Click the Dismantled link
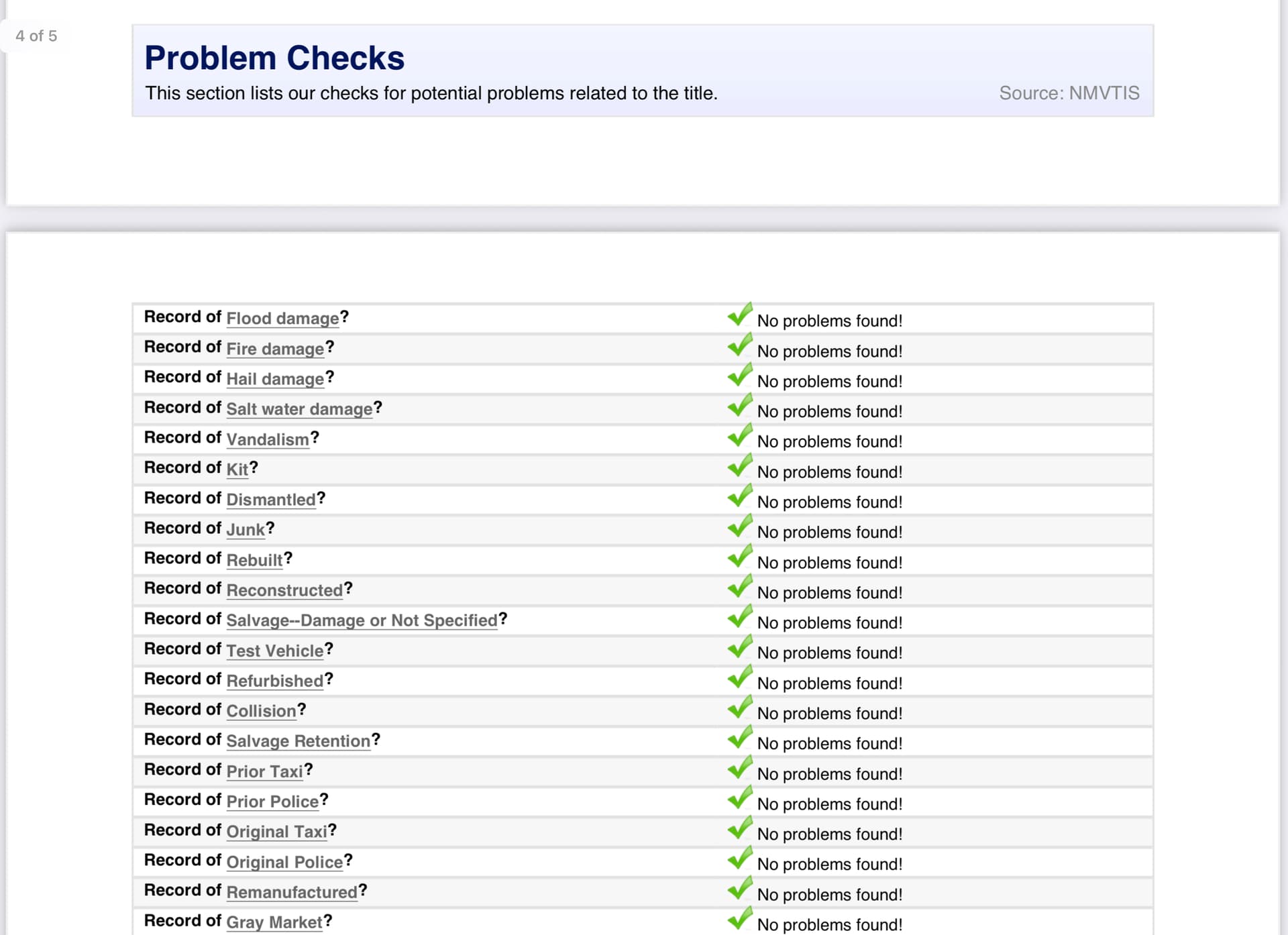The image size is (1288, 935). point(271,500)
